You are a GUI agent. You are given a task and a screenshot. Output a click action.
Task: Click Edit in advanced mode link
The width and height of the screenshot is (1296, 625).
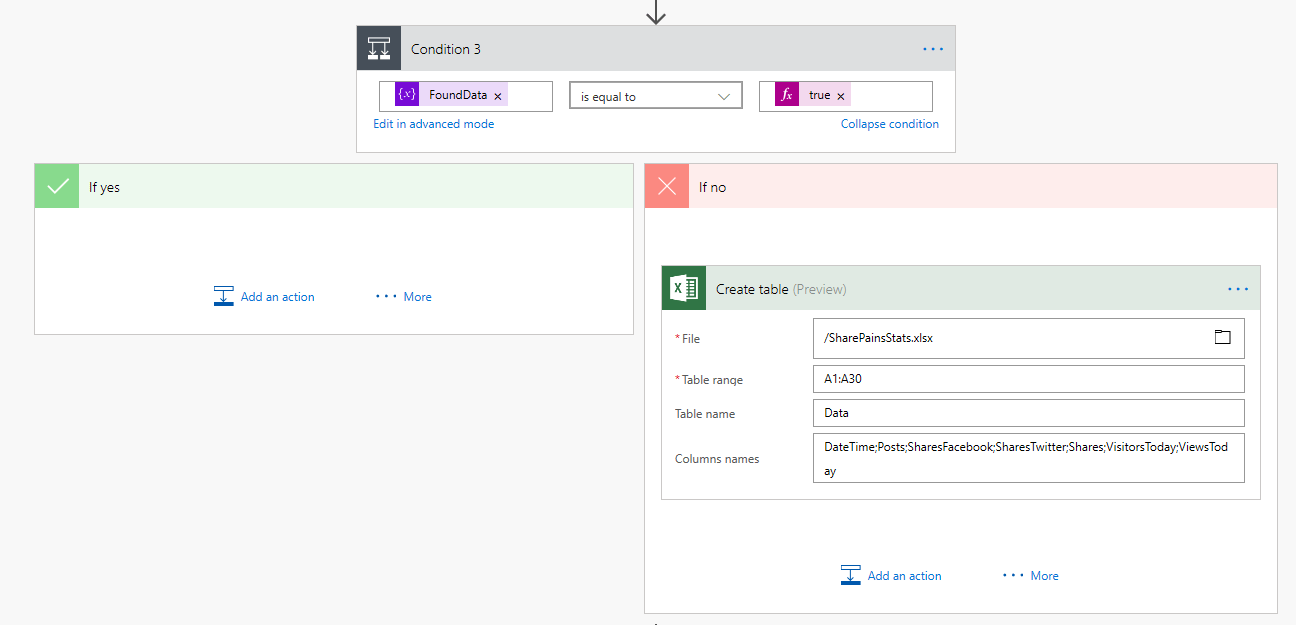coord(434,124)
